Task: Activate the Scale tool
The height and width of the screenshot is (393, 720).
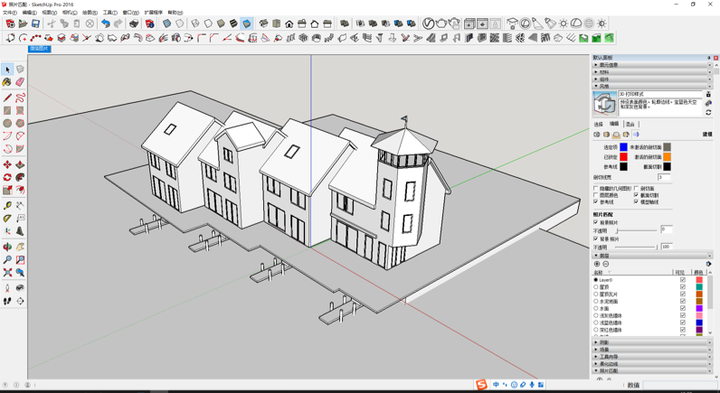Action: point(7,190)
